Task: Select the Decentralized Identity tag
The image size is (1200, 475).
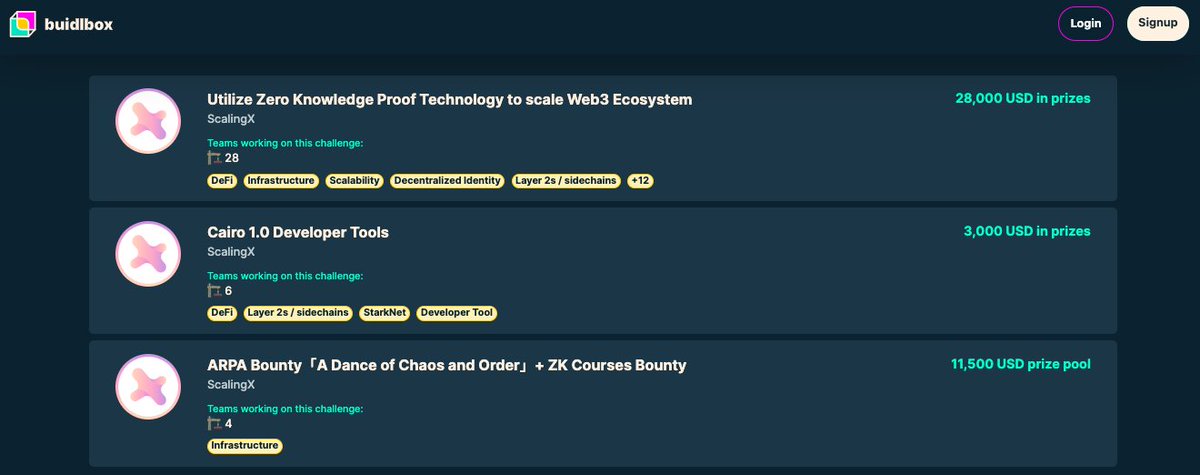Action: point(447,181)
